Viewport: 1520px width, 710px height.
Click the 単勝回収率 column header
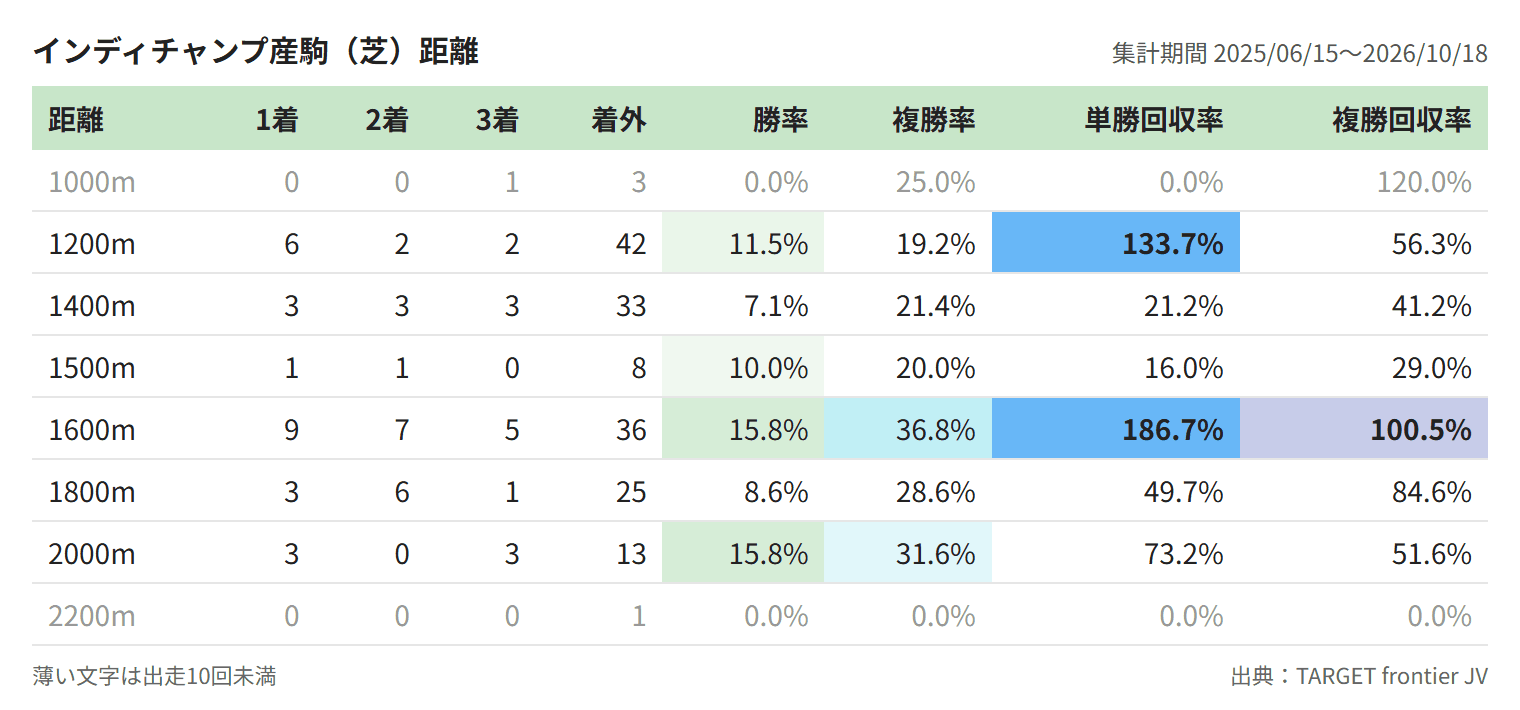(x=1154, y=121)
